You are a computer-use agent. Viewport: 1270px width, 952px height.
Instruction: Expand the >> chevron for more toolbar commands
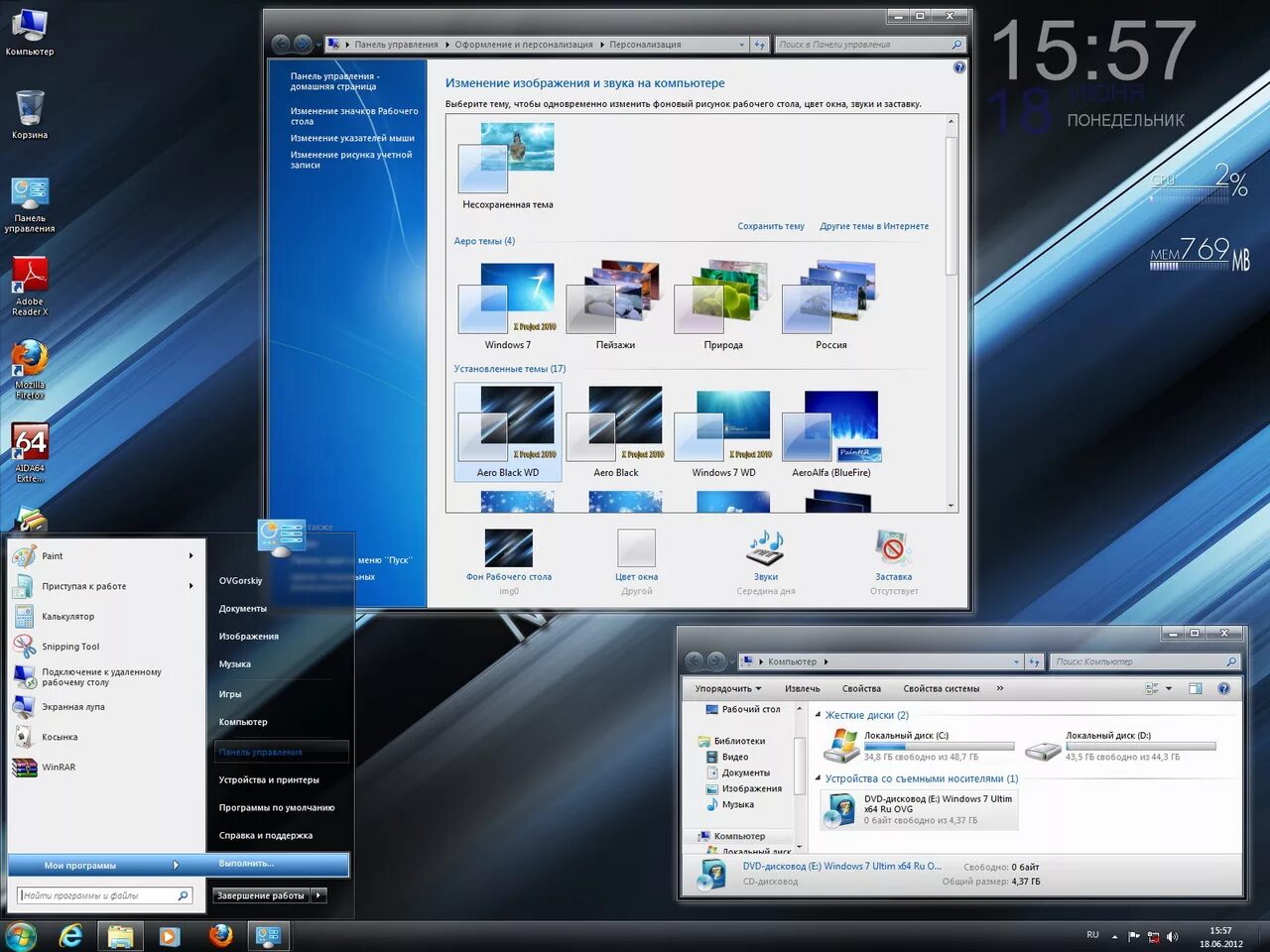(x=1000, y=688)
